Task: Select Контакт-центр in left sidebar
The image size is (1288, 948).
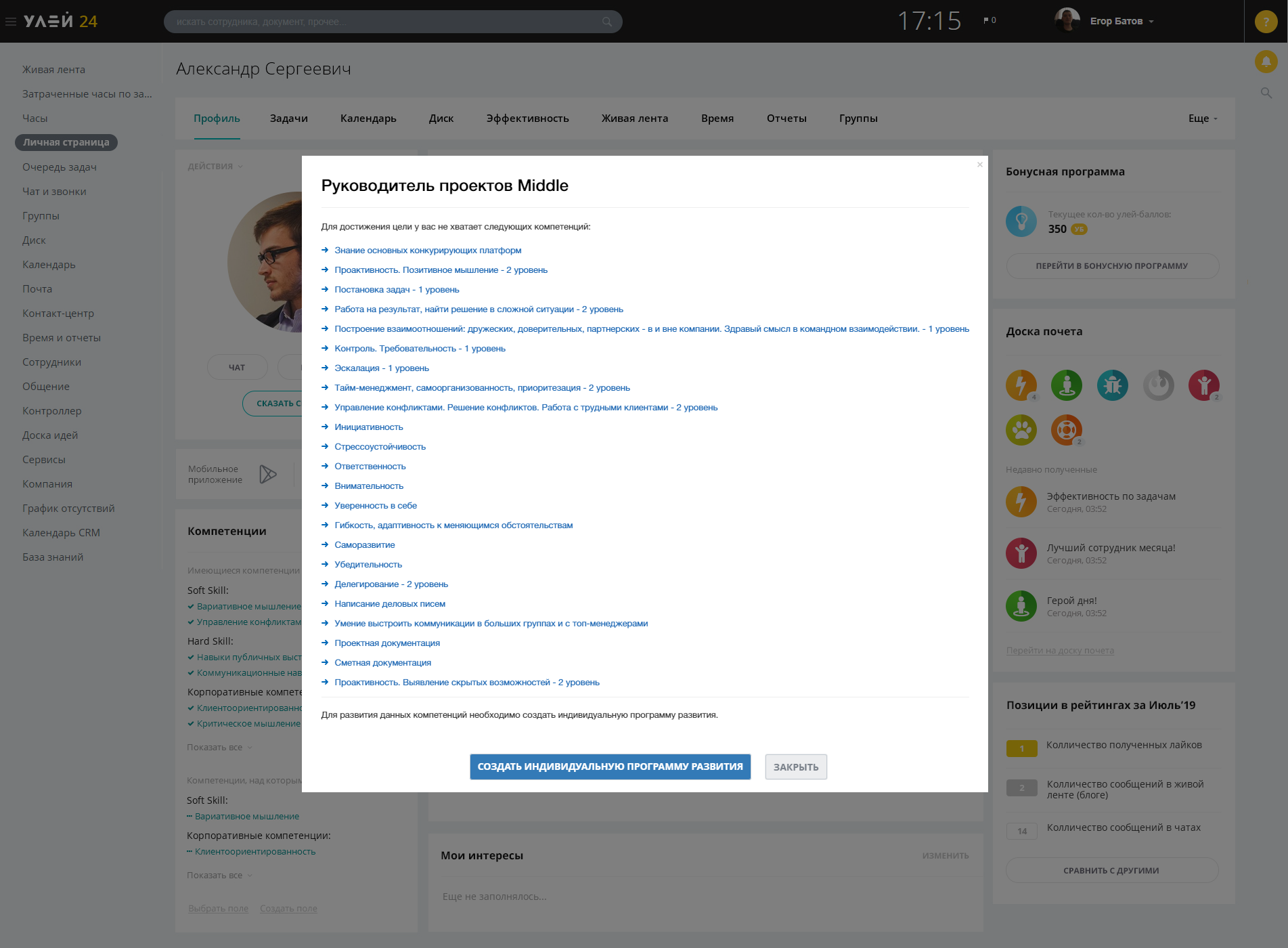Action: [x=58, y=314]
